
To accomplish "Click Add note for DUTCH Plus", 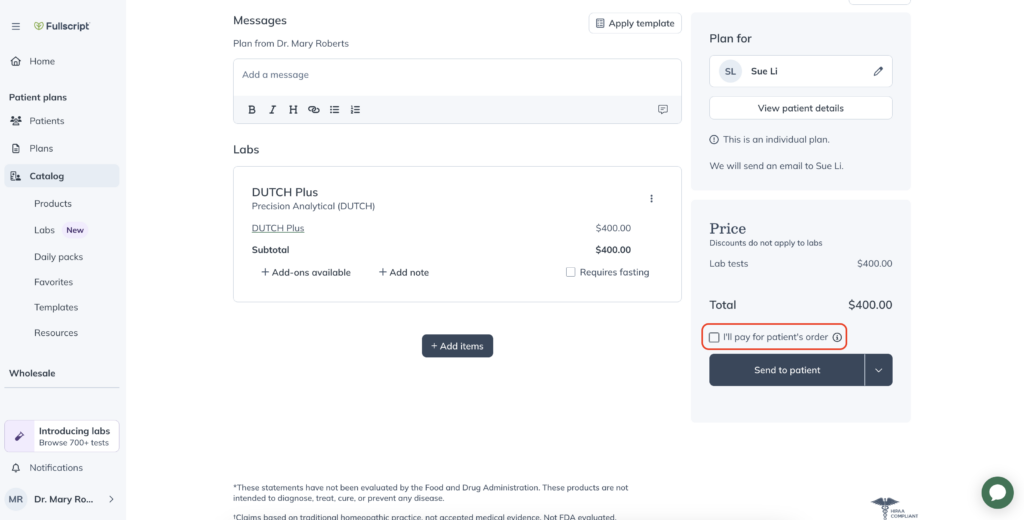I will [404, 272].
